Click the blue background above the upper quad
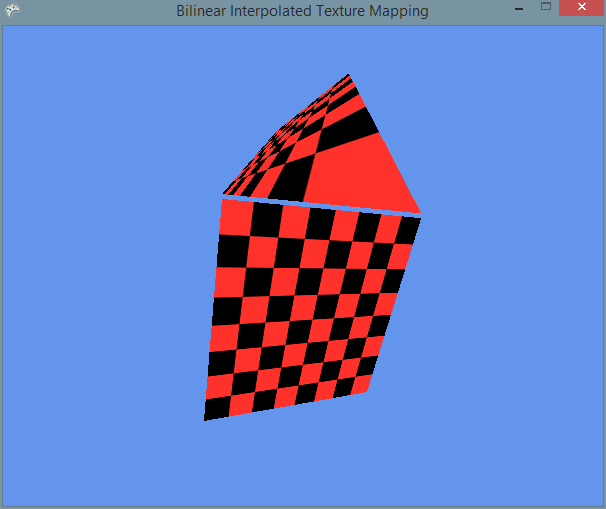The image size is (606, 509). (x=300, y=50)
